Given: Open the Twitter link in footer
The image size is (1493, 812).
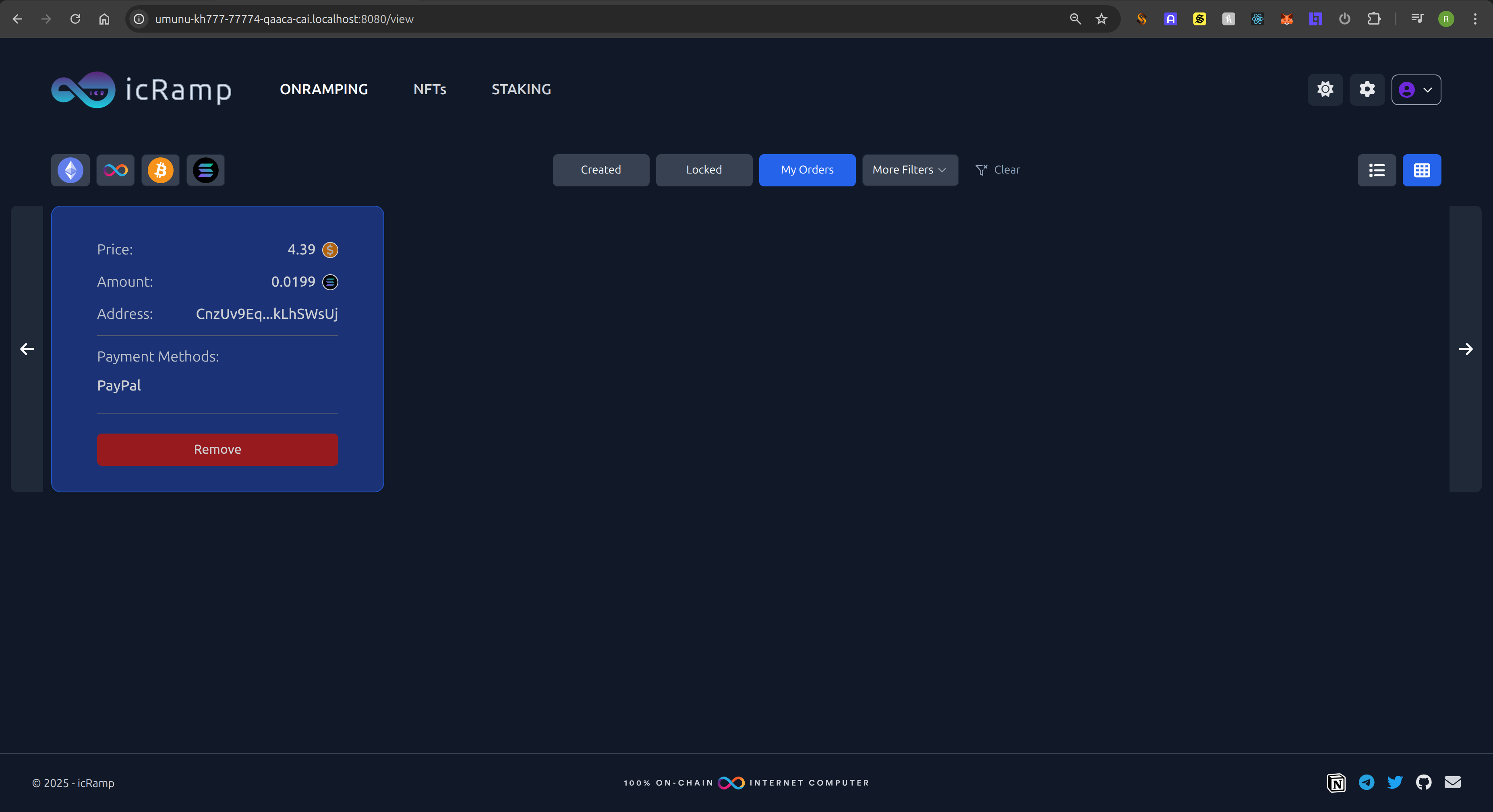Looking at the screenshot, I should point(1394,783).
